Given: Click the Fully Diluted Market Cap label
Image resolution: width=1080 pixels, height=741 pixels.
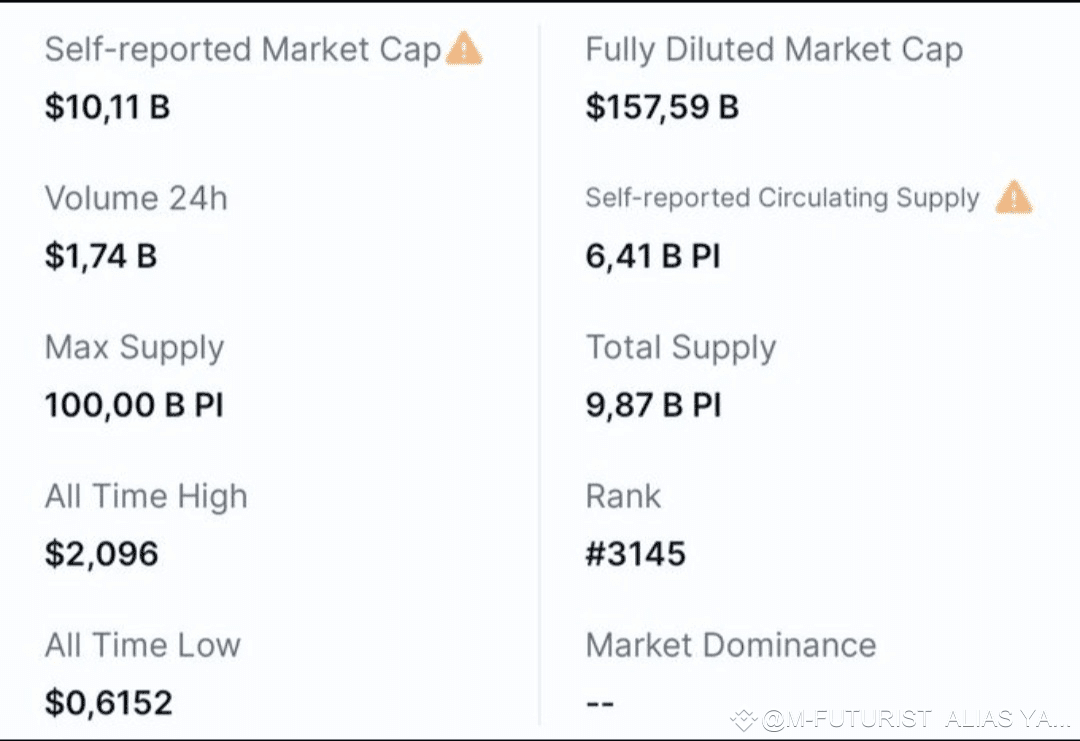Looking at the screenshot, I should tap(774, 49).
